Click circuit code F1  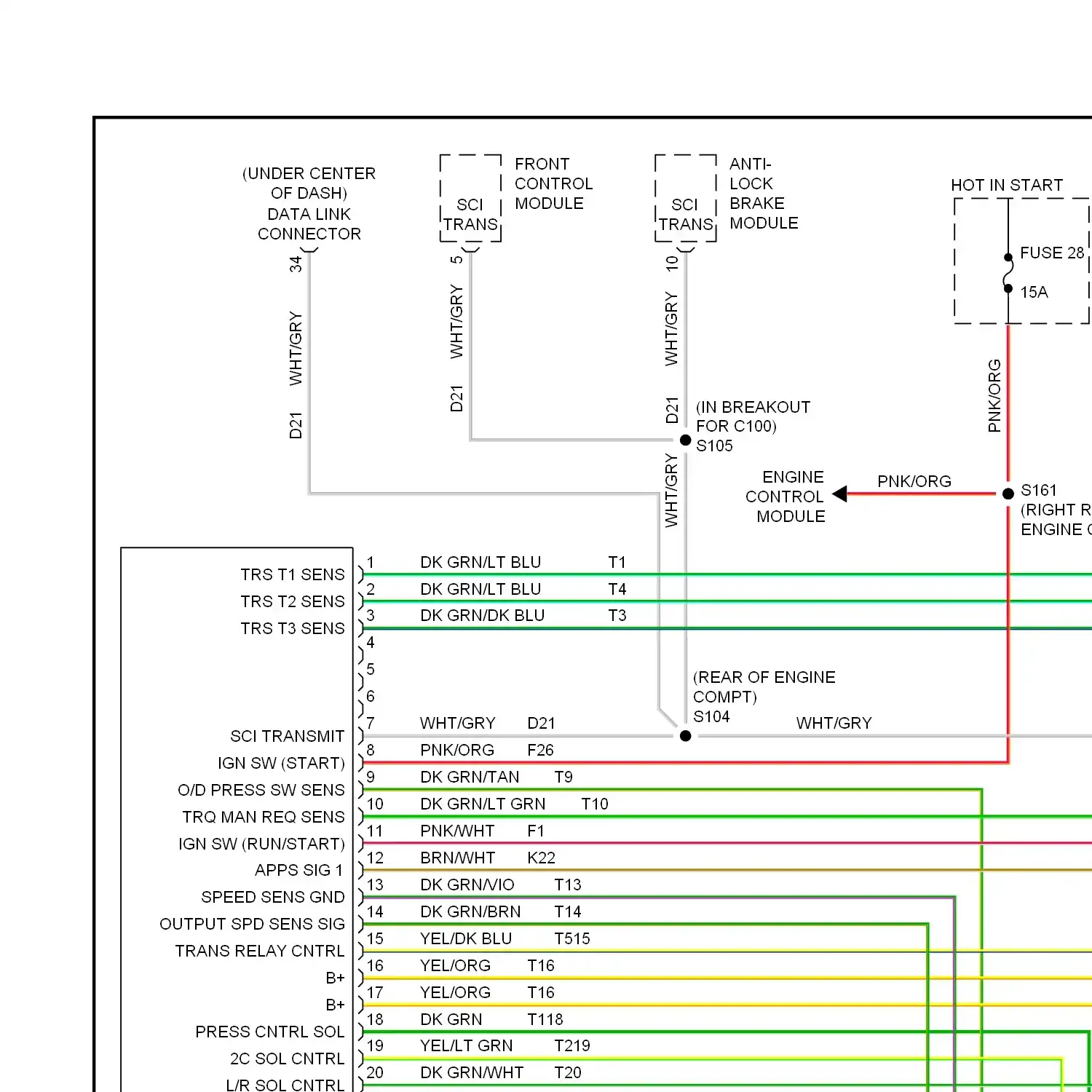coord(536,831)
